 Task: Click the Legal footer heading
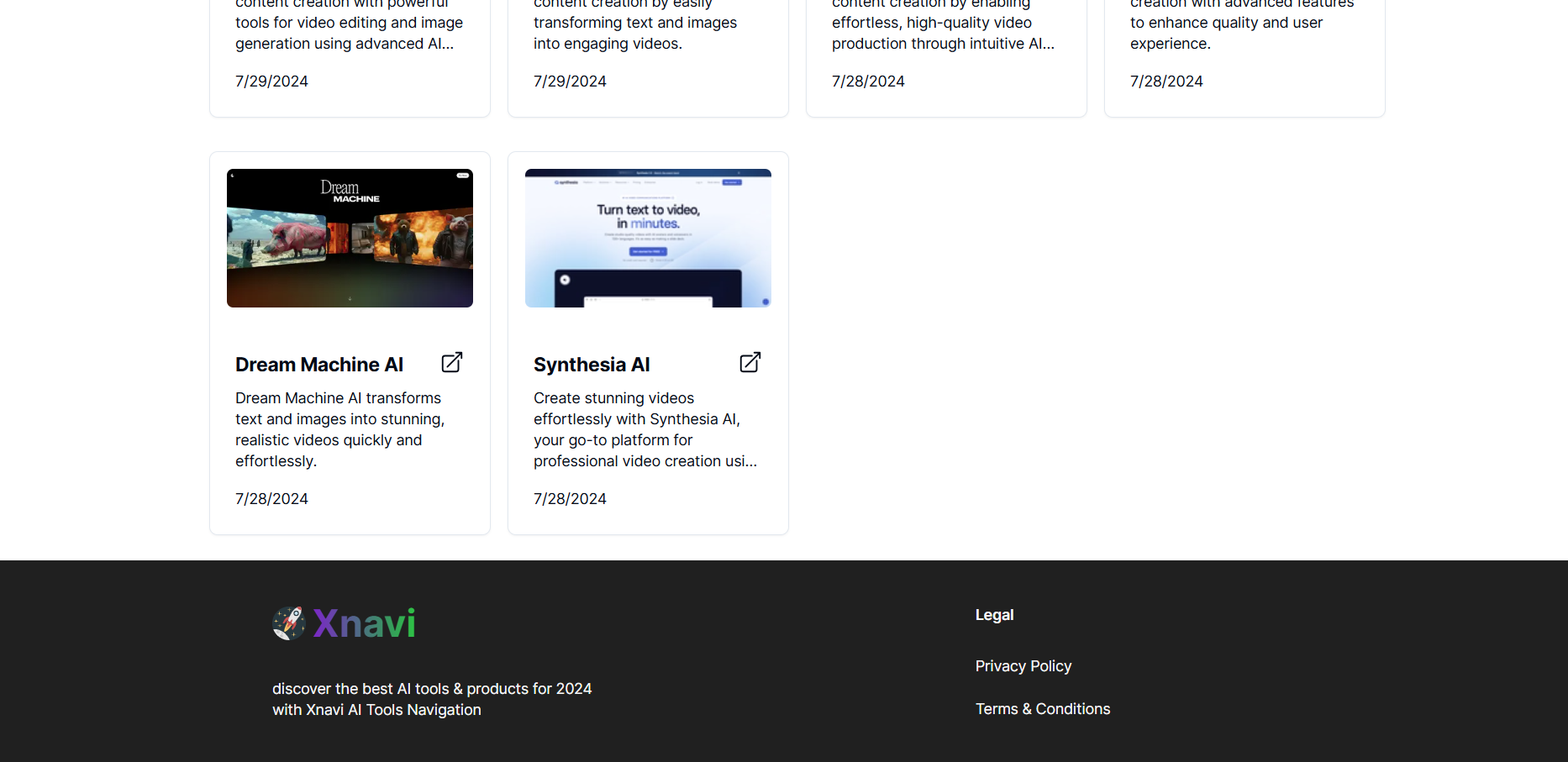995,615
